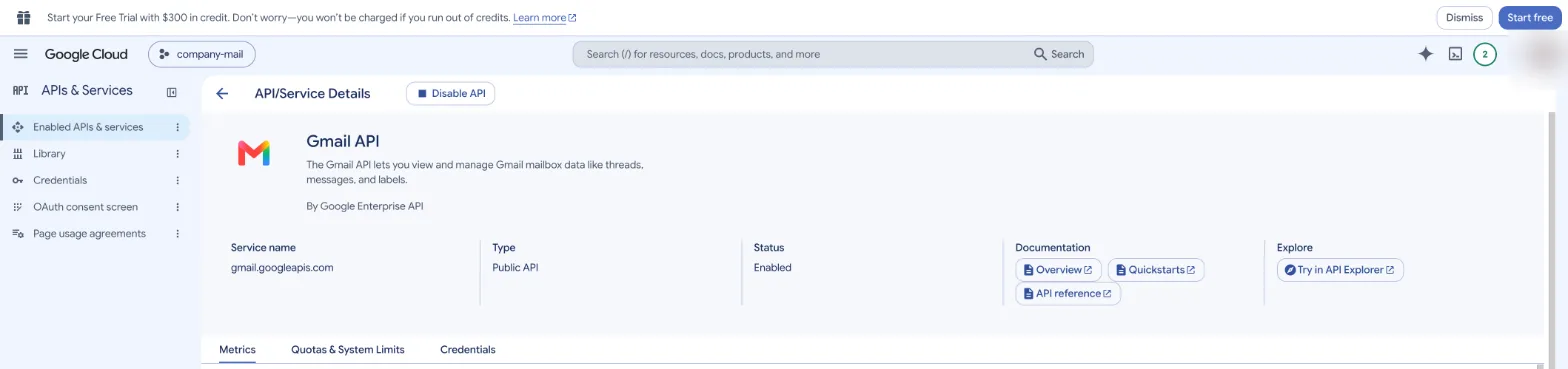Switch to Quotas & System Limits tab
Screen dimensions: 1568x369
click(348, 350)
